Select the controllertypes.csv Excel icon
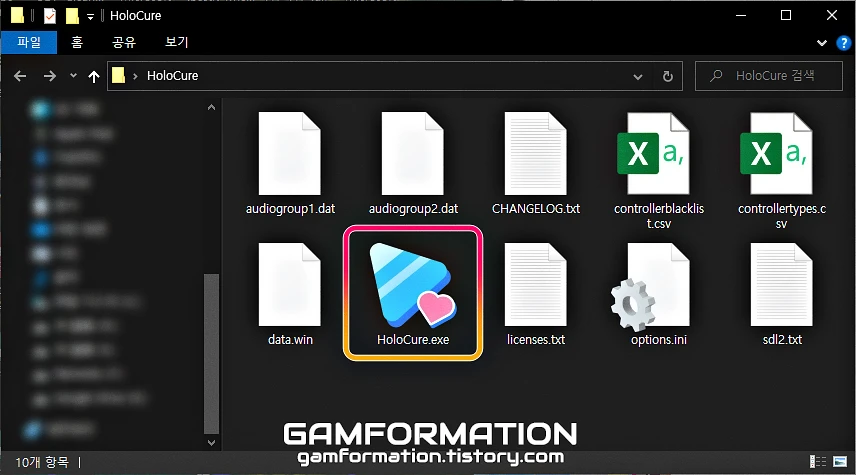The height and width of the screenshot is (475, 856). click(x=776, y=153)
